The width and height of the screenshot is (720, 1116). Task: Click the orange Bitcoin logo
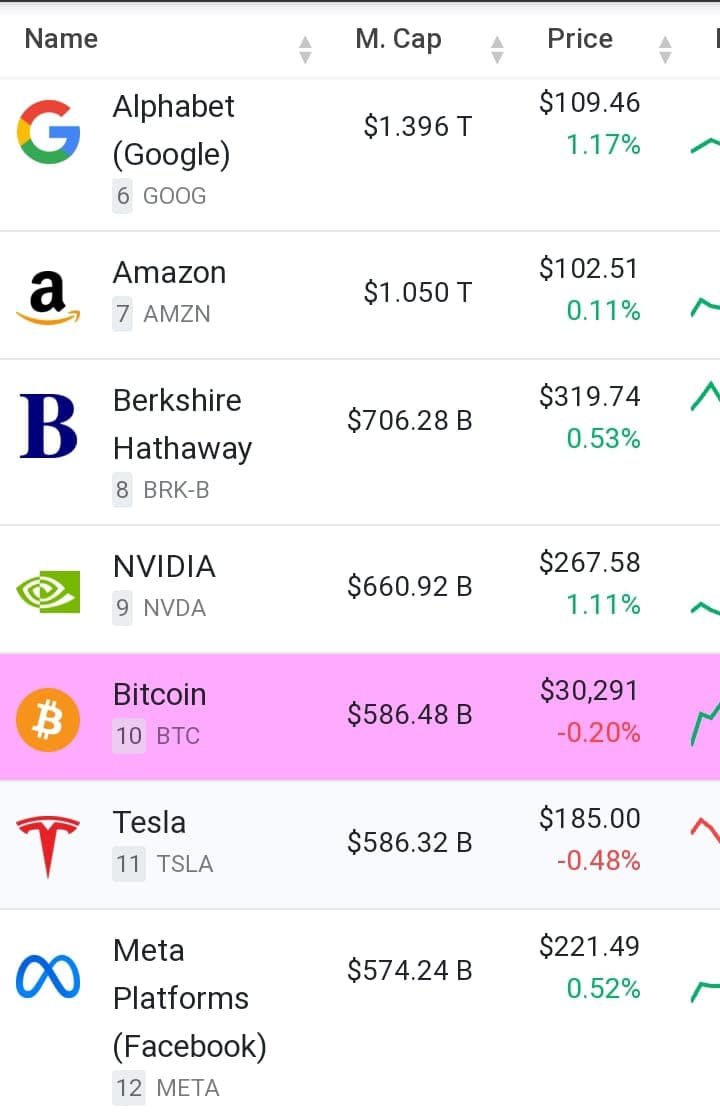(x=48, y=720)
